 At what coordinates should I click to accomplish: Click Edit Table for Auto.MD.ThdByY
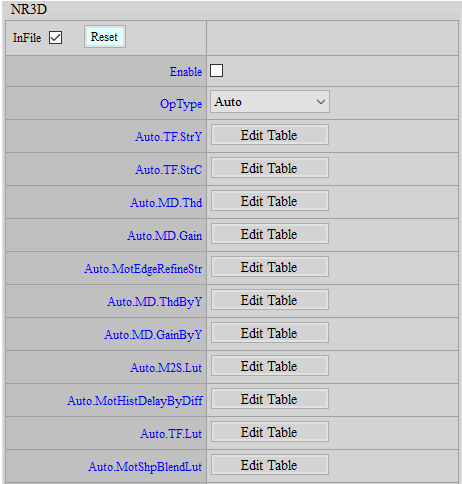pos(270,300)
